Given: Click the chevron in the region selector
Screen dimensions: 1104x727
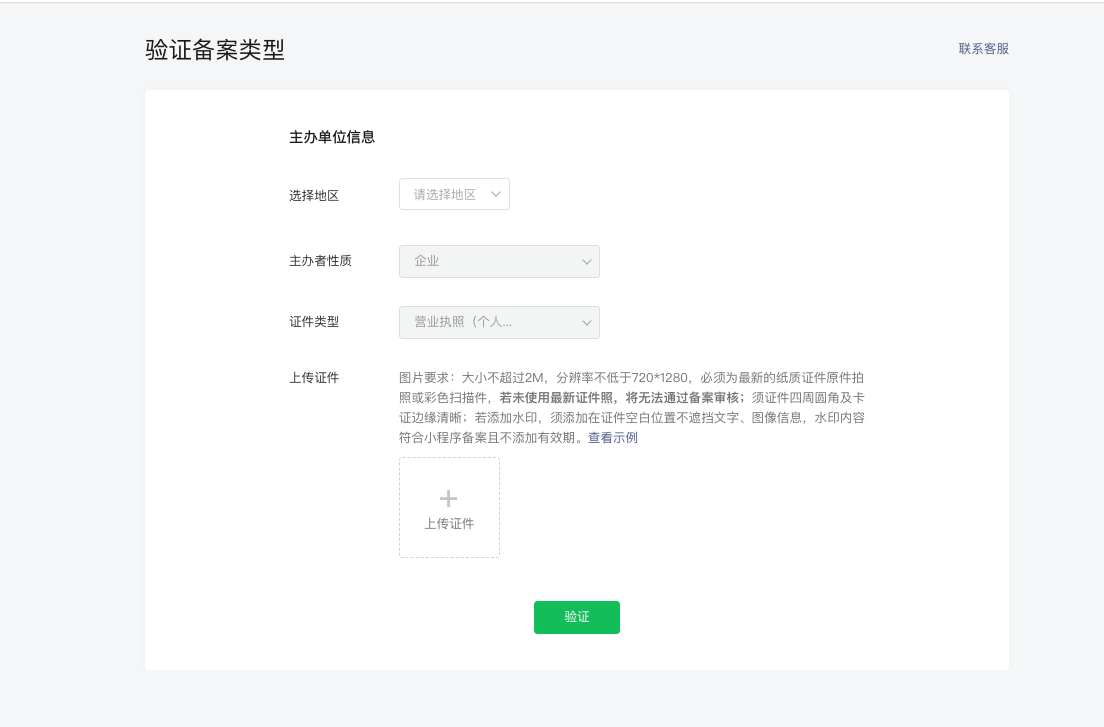Looking at the screenshot, I should pyautogui.click(x=494, y=194).
